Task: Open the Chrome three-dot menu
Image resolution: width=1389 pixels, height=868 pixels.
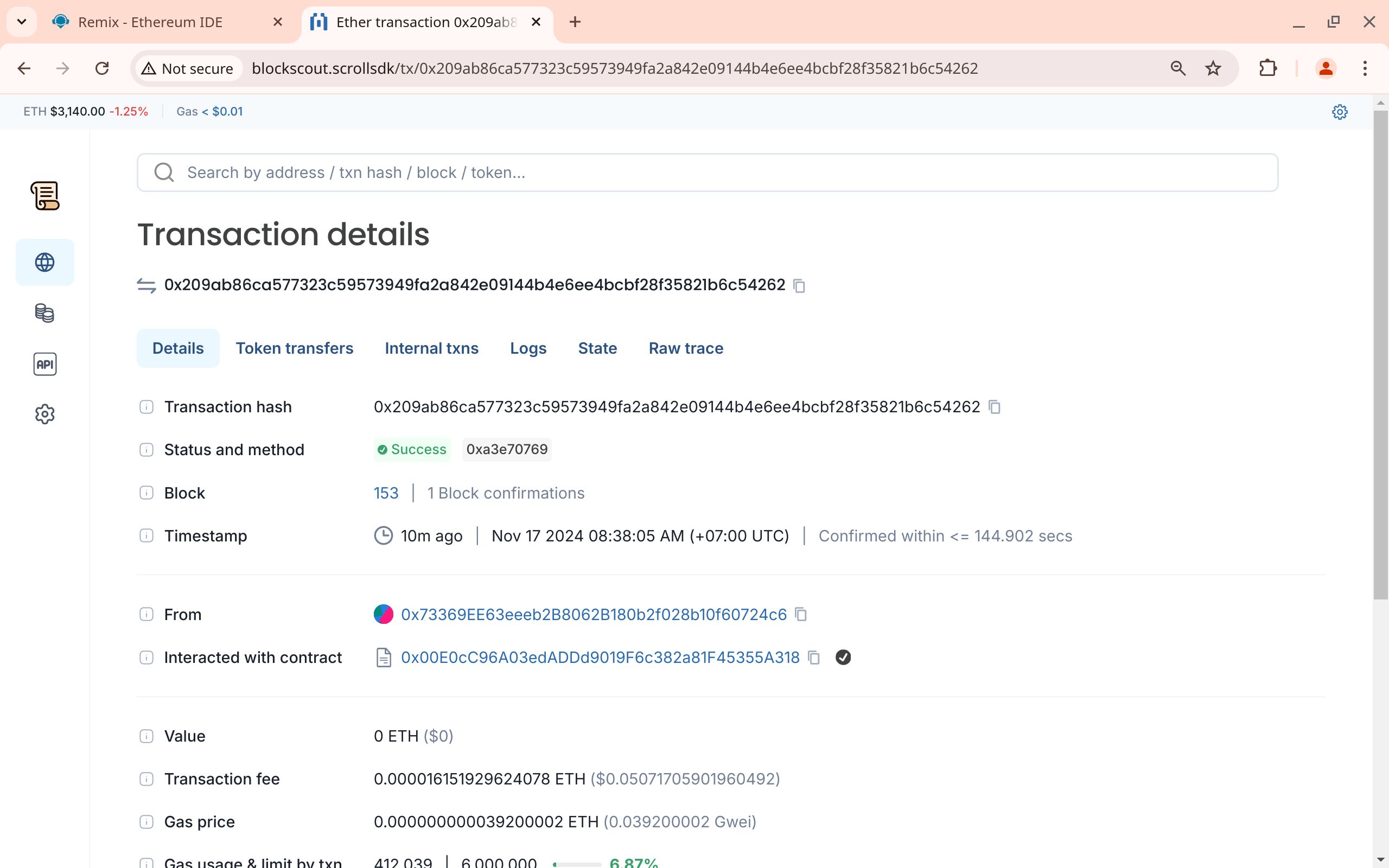Action: click(x=1365, y=68)
